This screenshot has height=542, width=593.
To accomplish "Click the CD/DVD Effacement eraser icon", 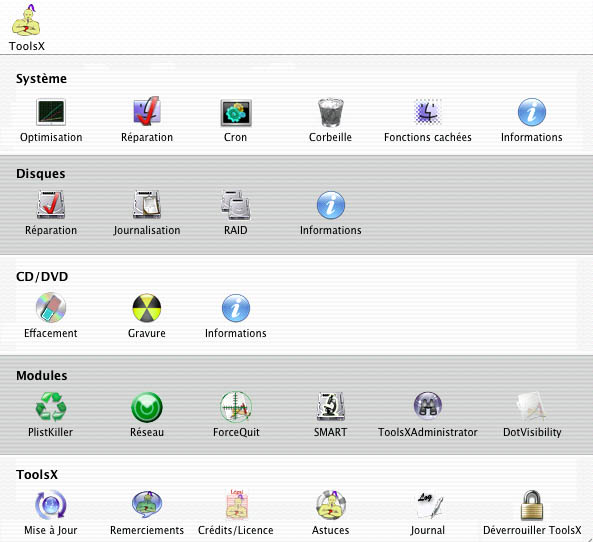I will tap(51, 307).
